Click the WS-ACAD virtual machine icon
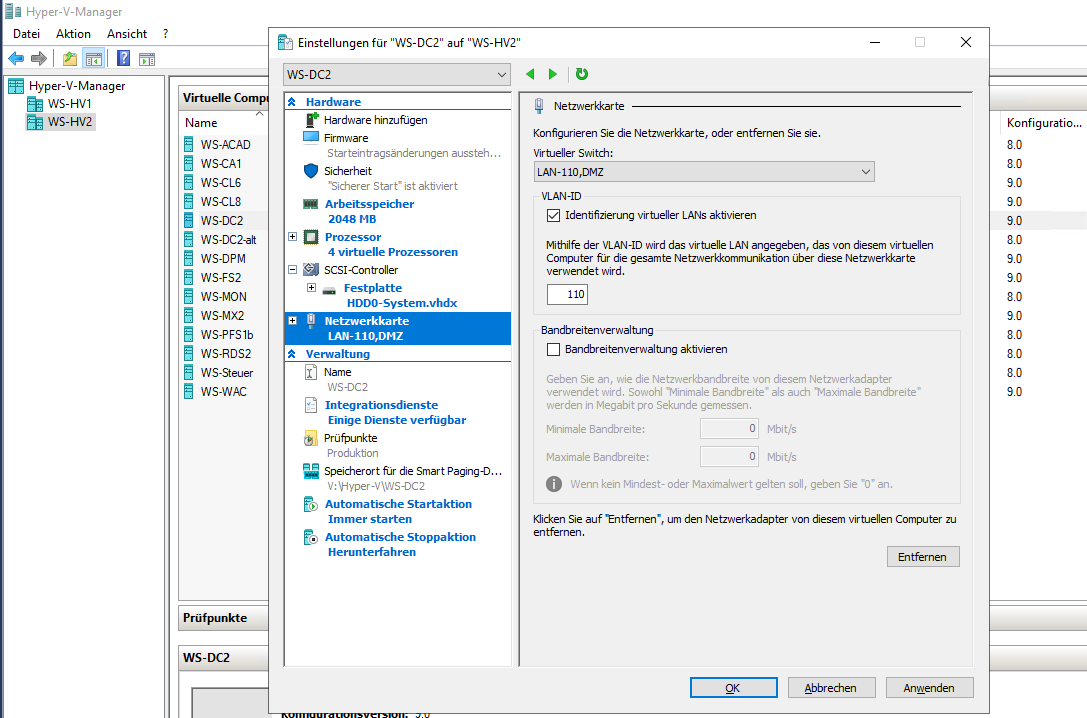Screen dimensions: 1087x718 (189, 144)
